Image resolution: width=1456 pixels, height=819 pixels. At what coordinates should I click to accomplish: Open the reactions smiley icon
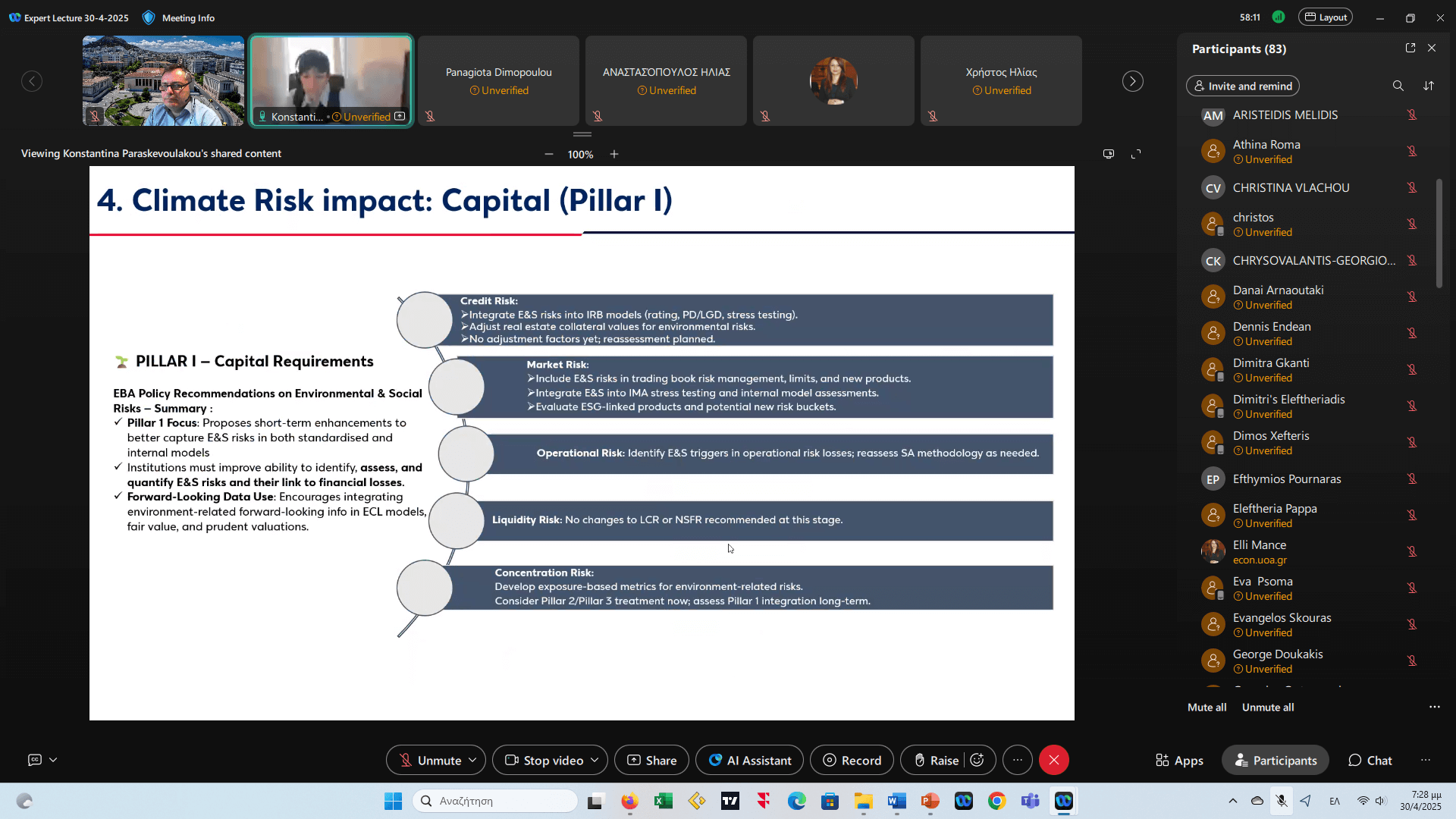coord(977,760)
